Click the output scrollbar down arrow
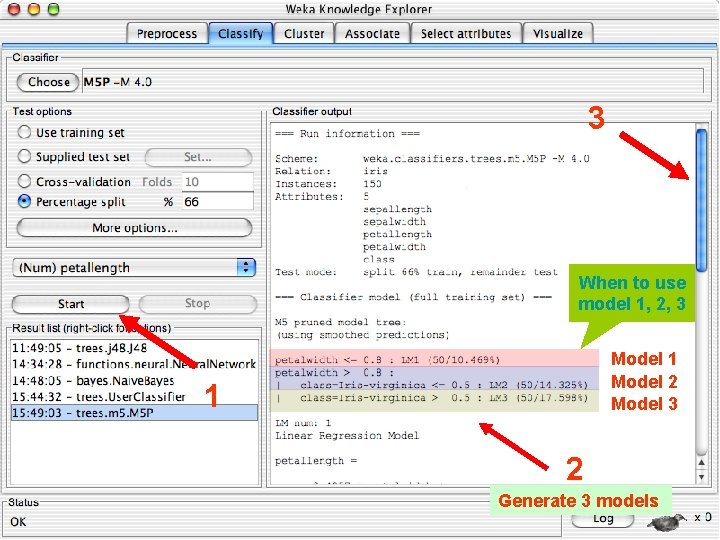The width and height of the screenshot is (720, 540). [701, 477]
